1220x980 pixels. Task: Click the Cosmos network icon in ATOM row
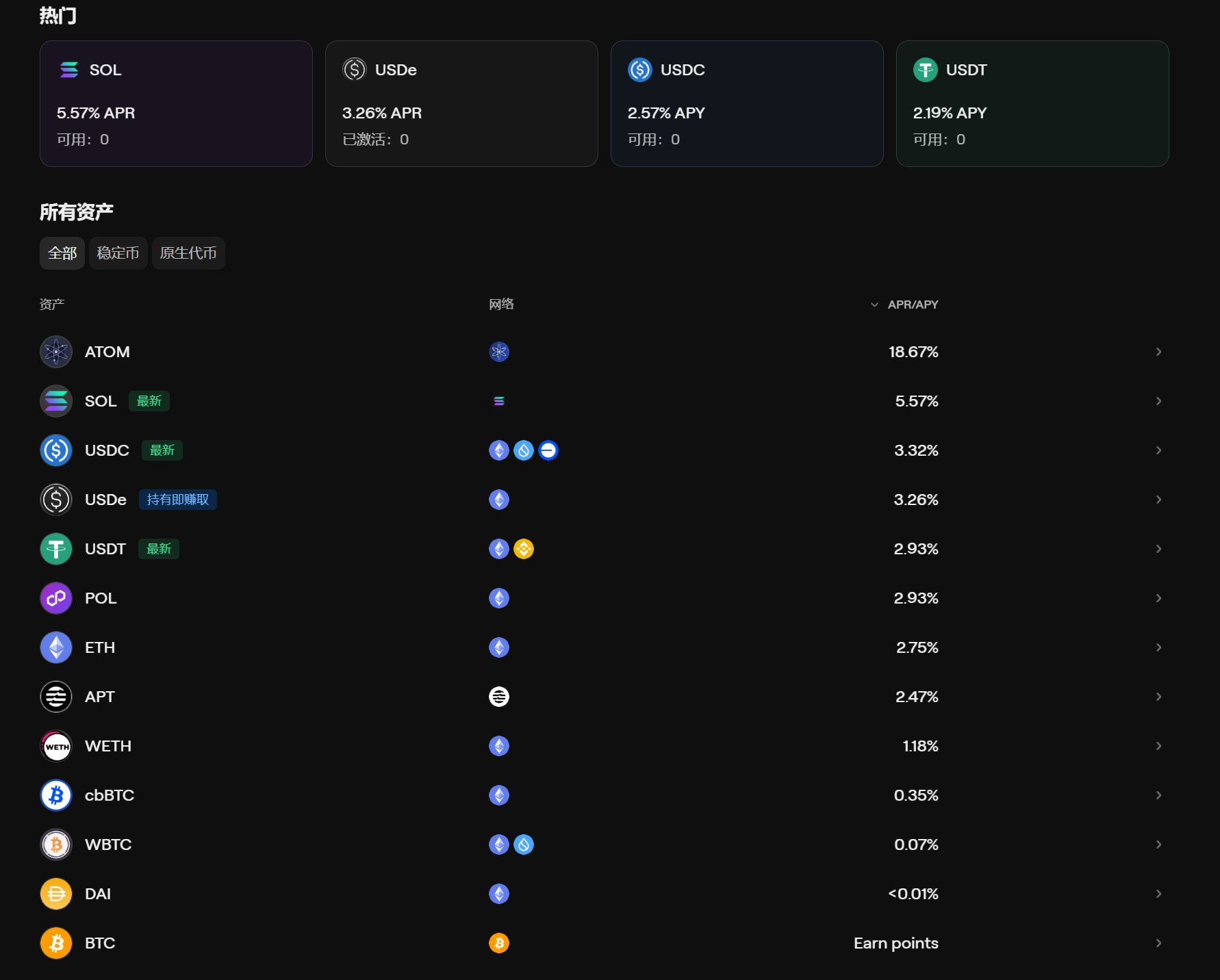(x=499, y=352)
